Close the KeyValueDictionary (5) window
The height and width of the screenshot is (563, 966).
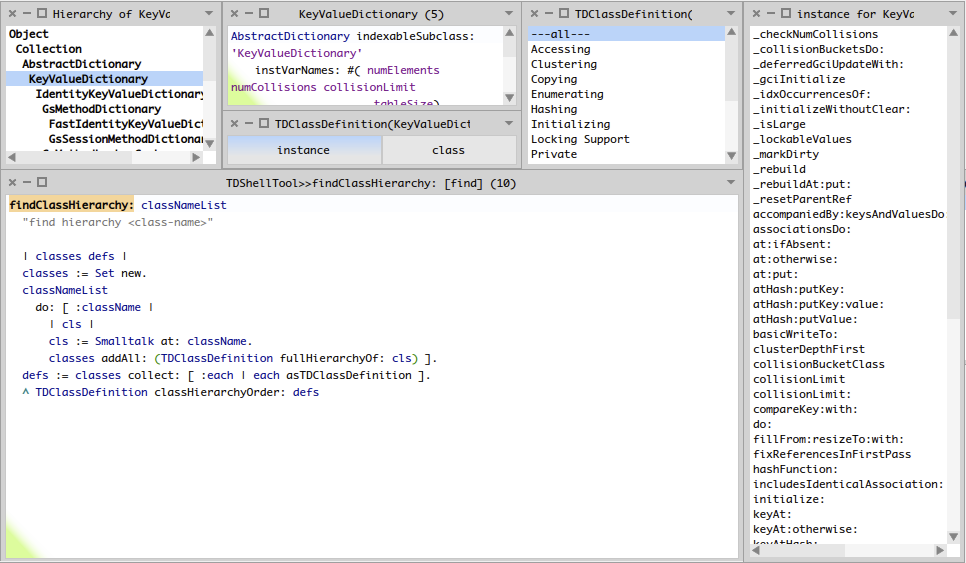coord(234,13)
